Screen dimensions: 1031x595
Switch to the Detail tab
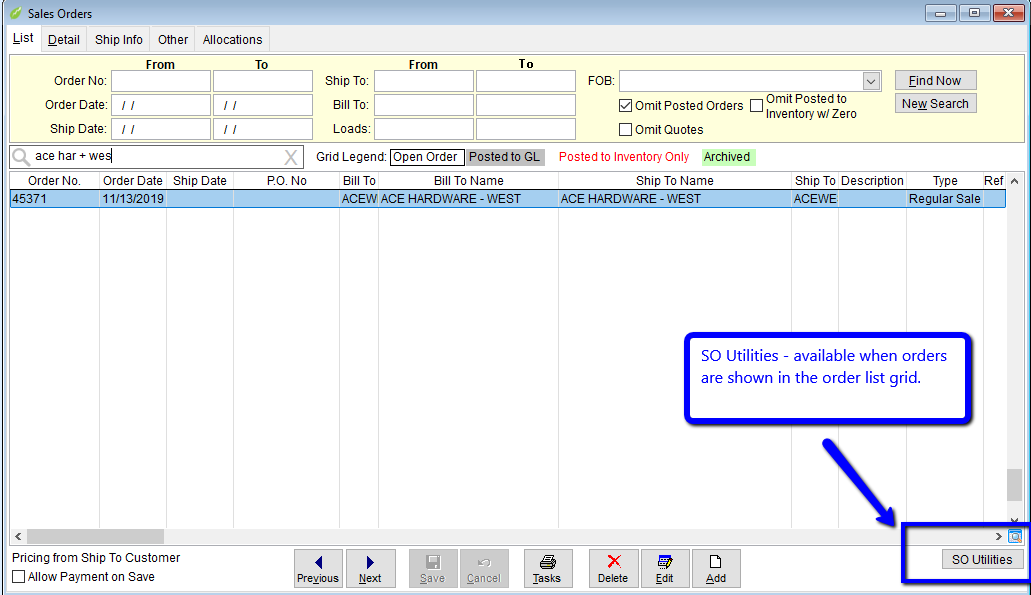64,40
